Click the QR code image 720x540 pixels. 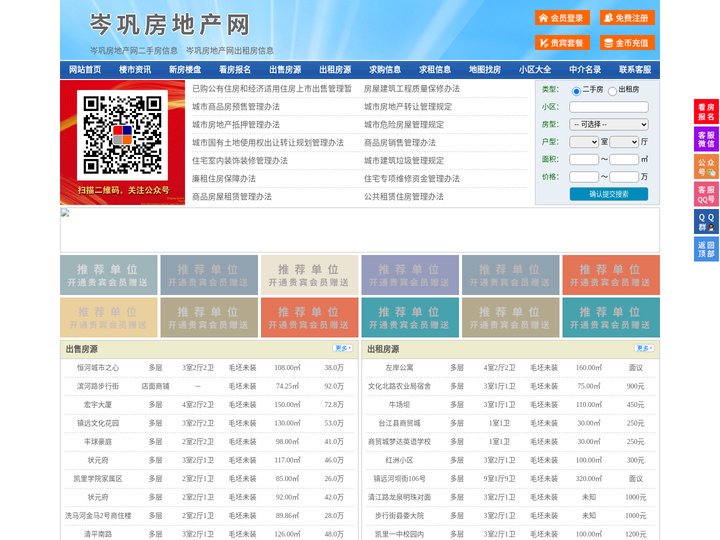coord(122,135)
